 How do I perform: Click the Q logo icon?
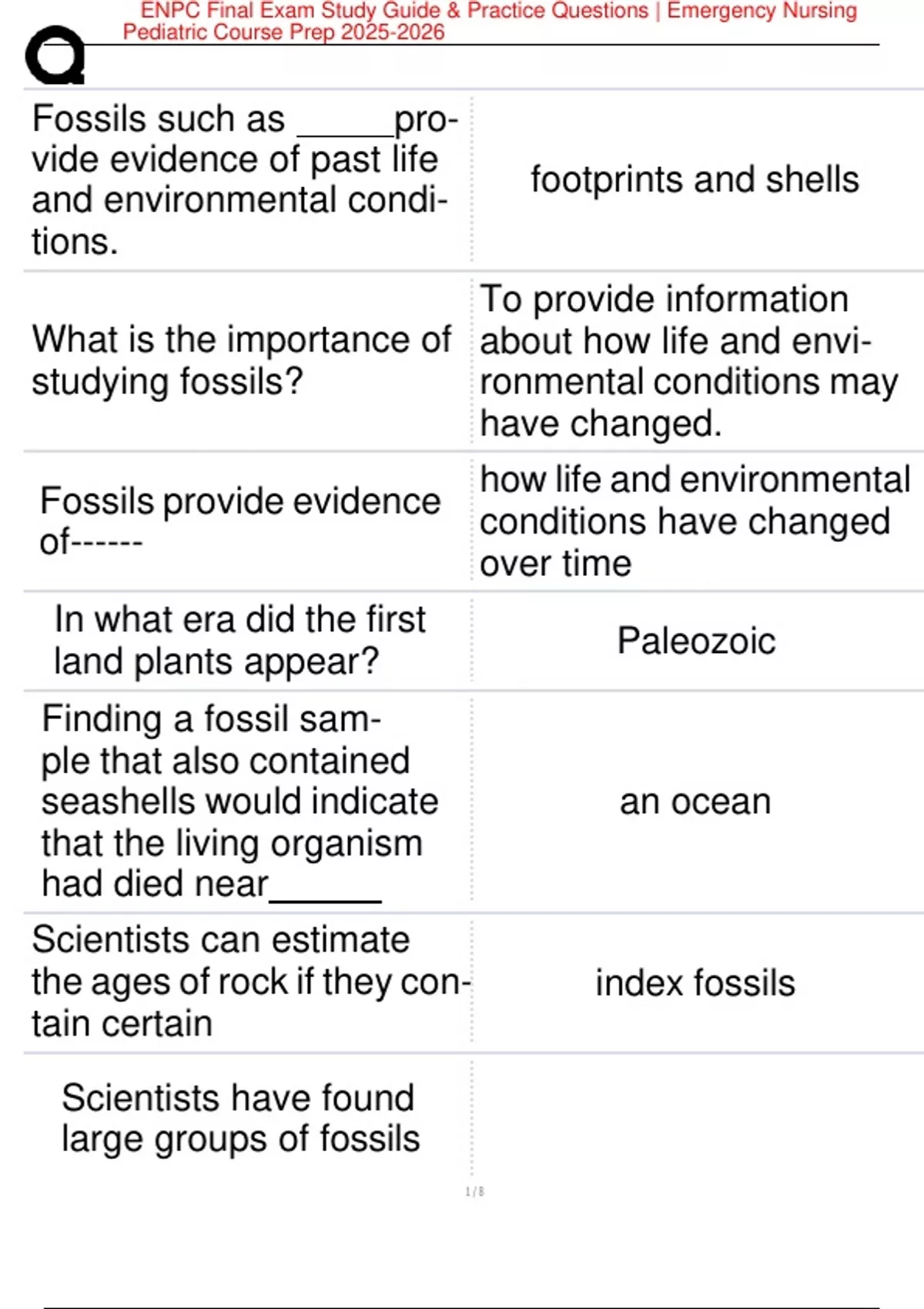tap(55, 55)
